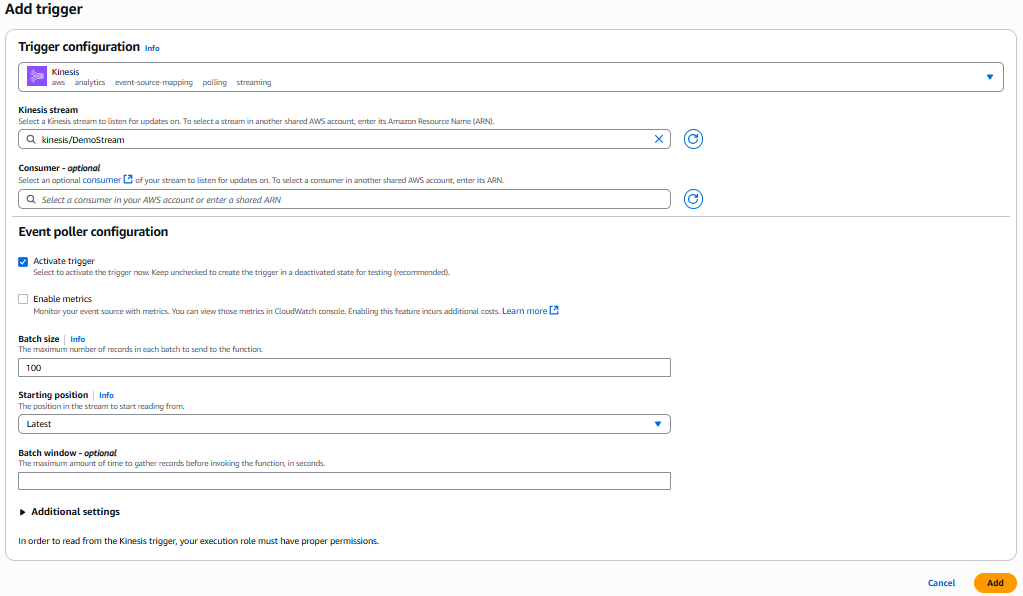The height and width of the screenshot is (596, 1023).
Task: Click the kinesis/DemoStream text in the stream field
Action: pos(83,140)
